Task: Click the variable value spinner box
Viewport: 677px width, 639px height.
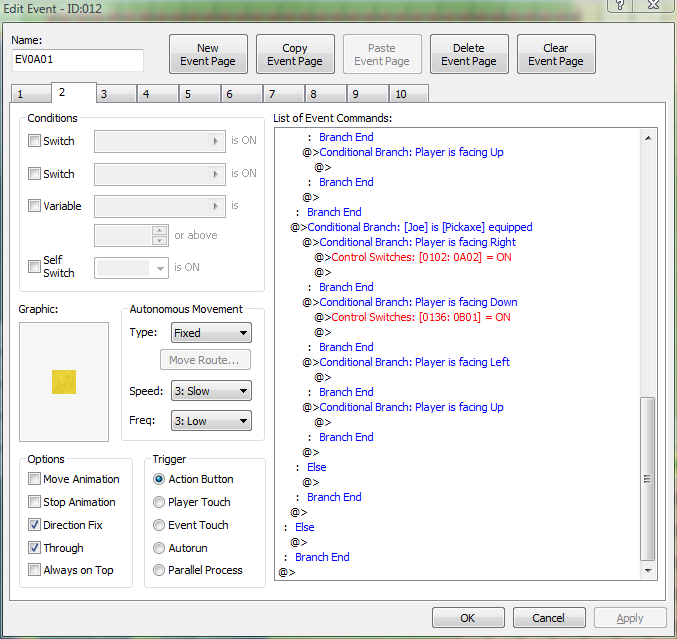Action: 131,235
